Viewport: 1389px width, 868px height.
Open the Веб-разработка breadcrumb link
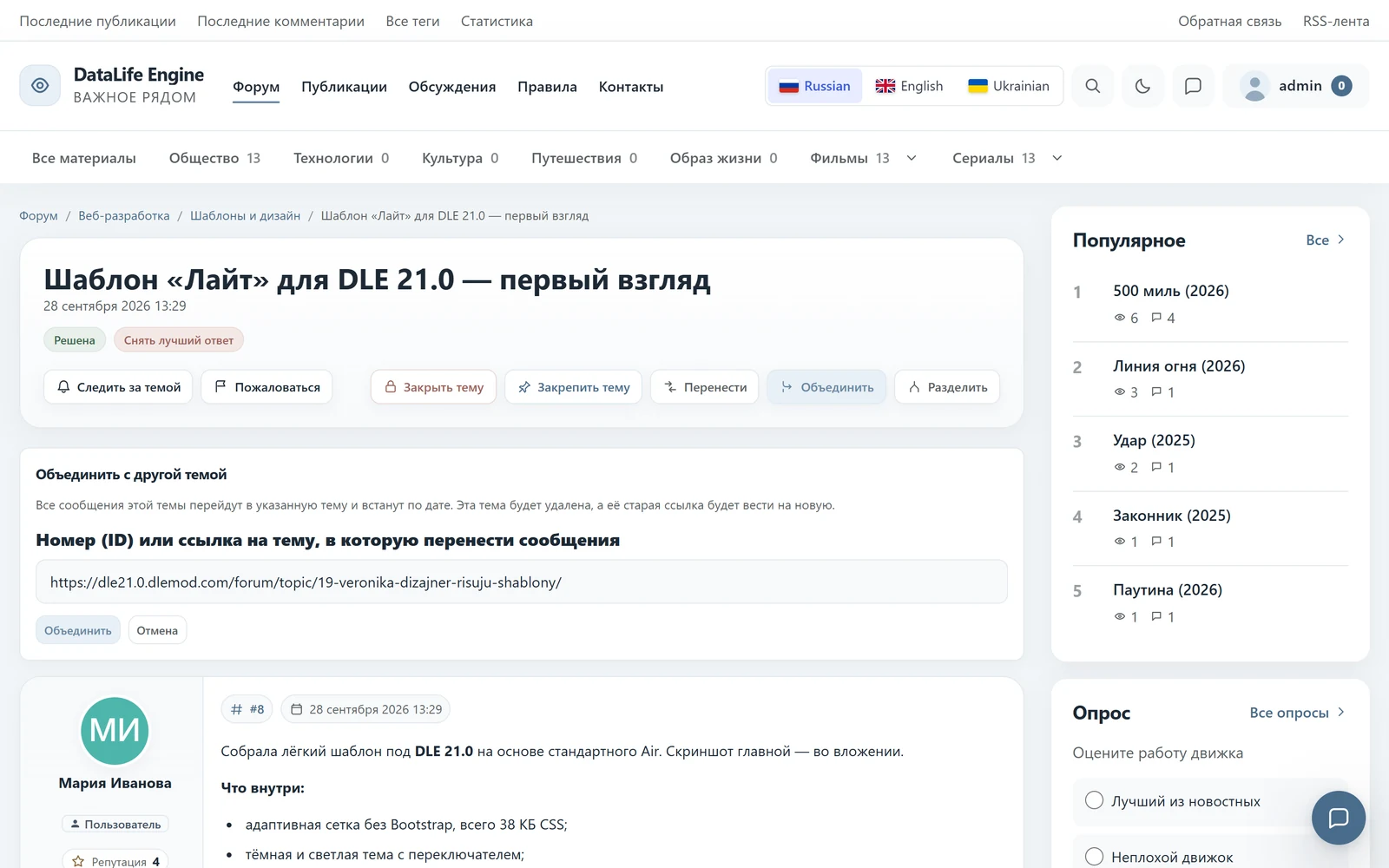click(x=124, y=215)
